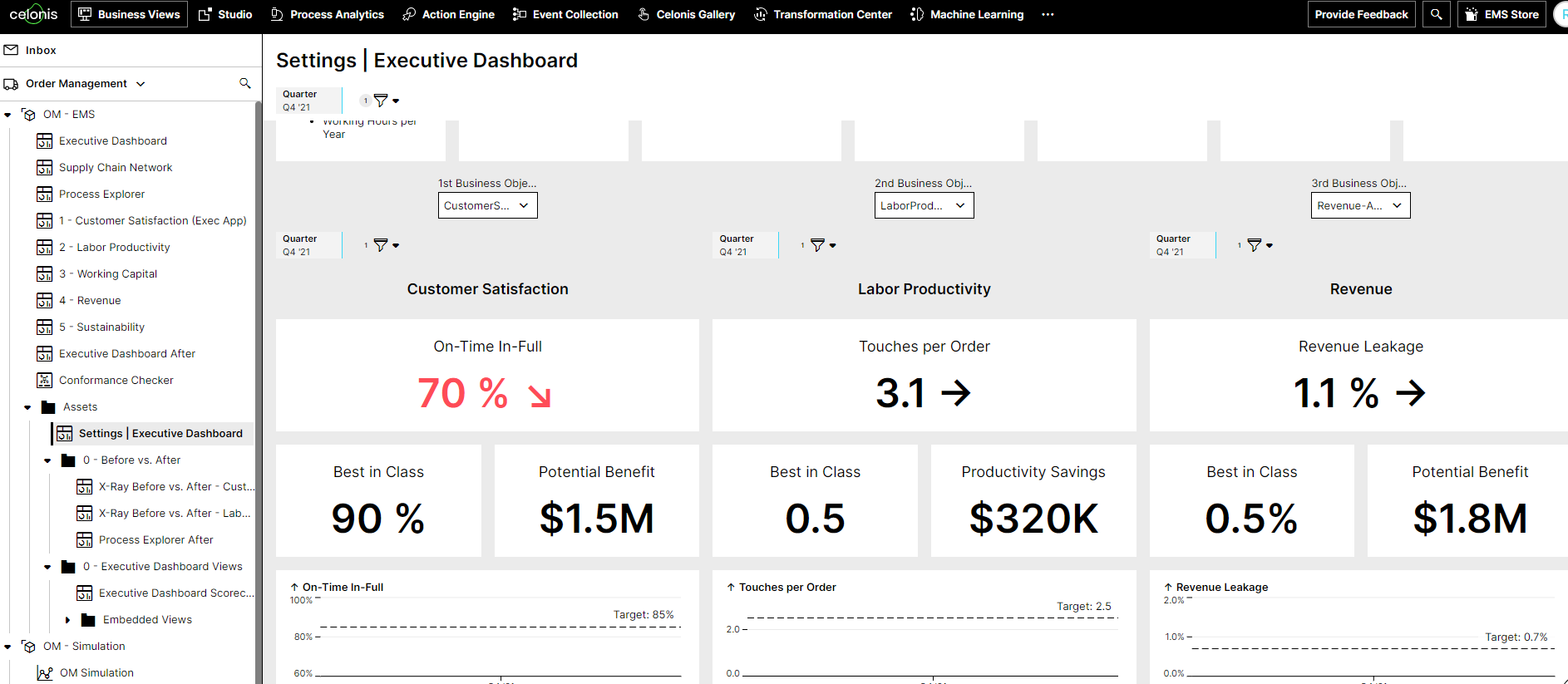
Task: Collapse the OM - Simulation package
Action: pyautogui.click(x=7, y=647)
